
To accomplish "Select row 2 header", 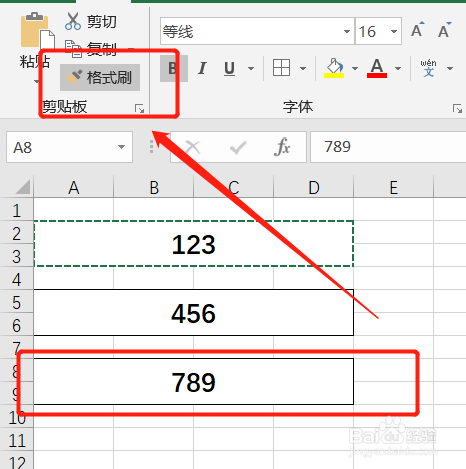I will 17,232.
